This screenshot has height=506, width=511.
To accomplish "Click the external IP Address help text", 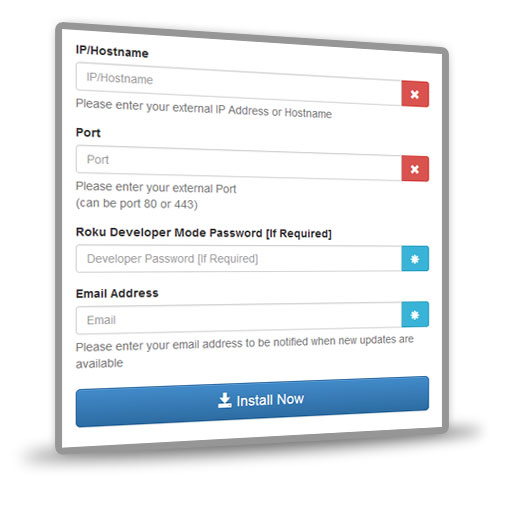I will 204,108.
